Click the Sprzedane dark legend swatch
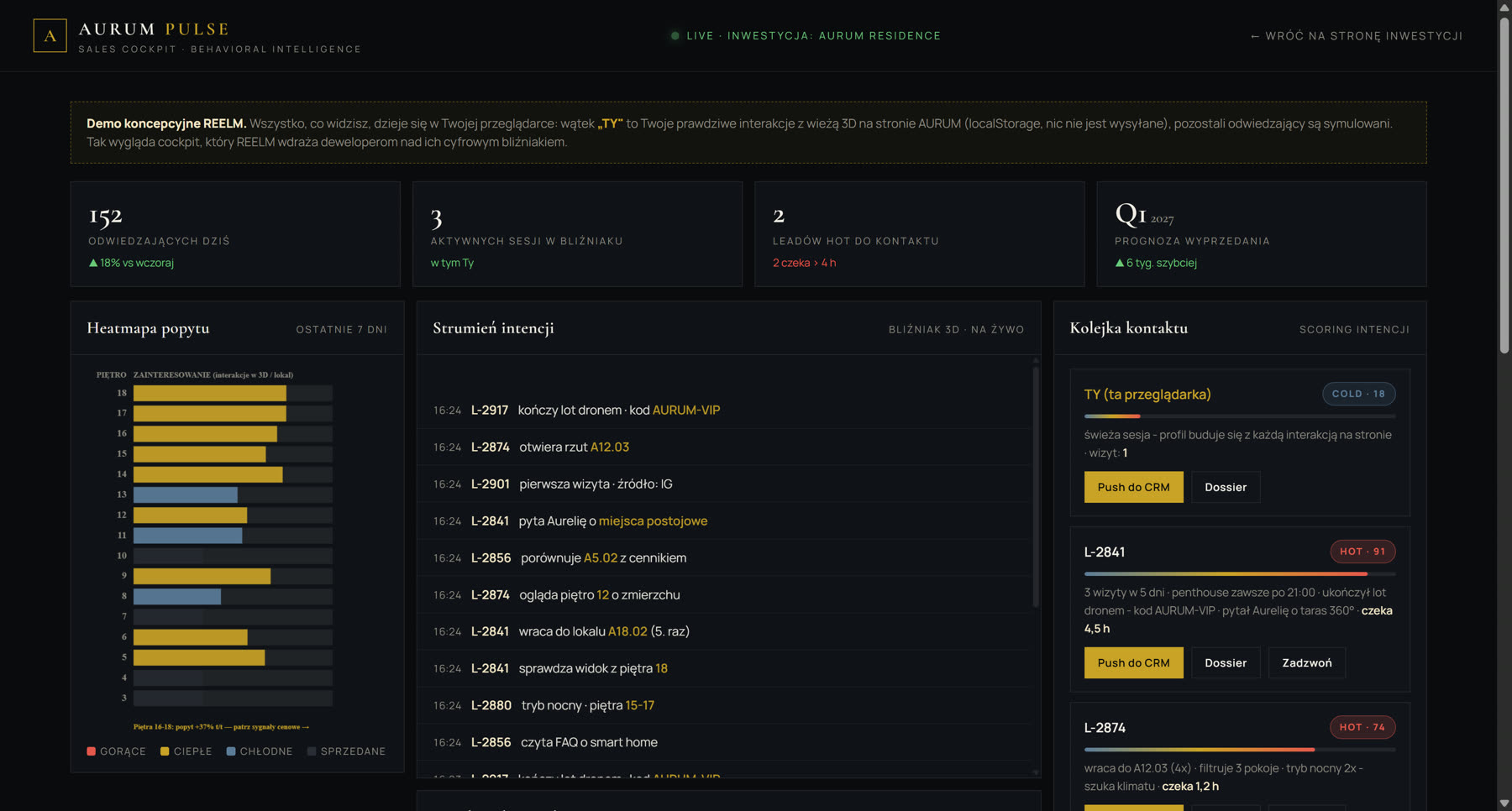The image size is (1512, 811). coord(312,751)
